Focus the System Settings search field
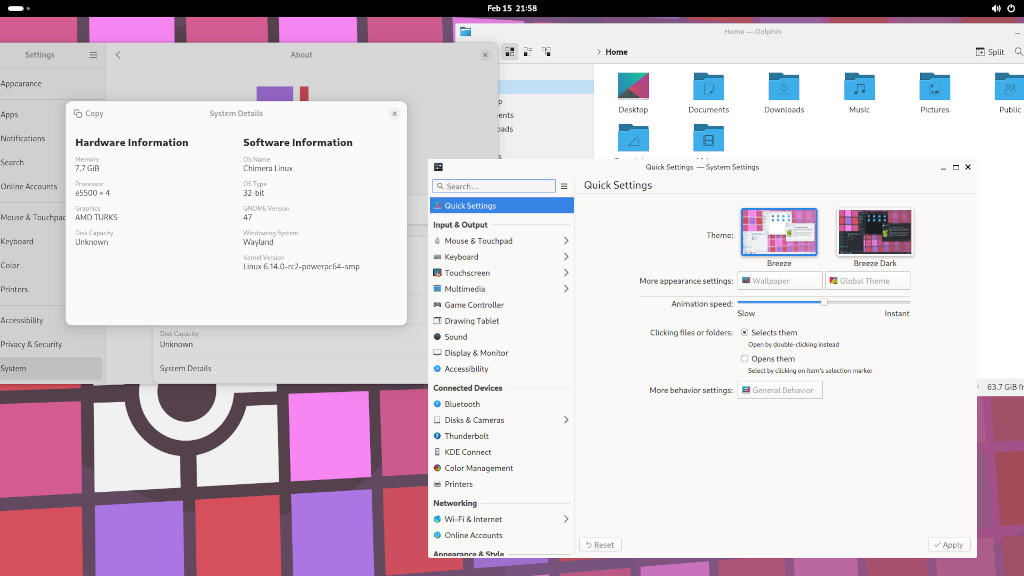The height and width of the screenshot is (576, 1024). point(494,186)
